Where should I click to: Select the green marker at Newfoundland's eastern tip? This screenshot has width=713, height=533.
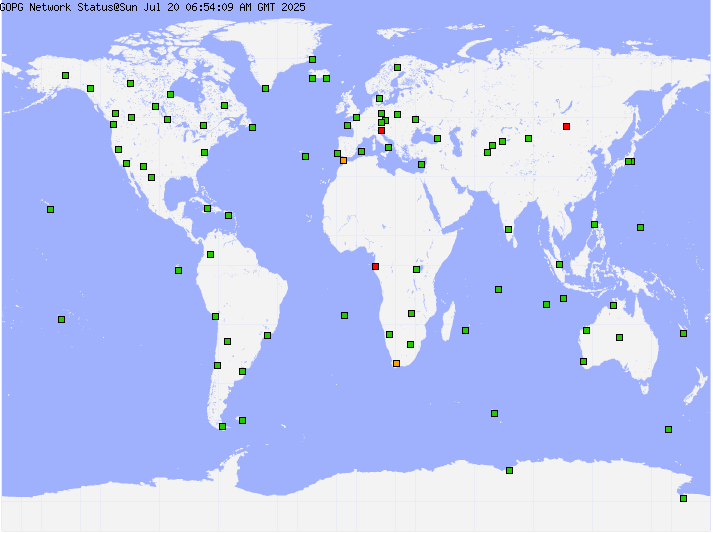253,128
